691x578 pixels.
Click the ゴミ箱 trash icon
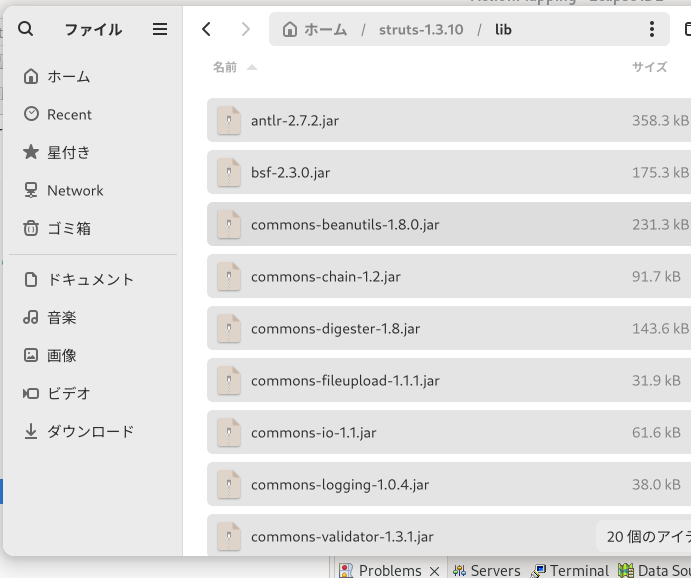(x=31, y=228)
